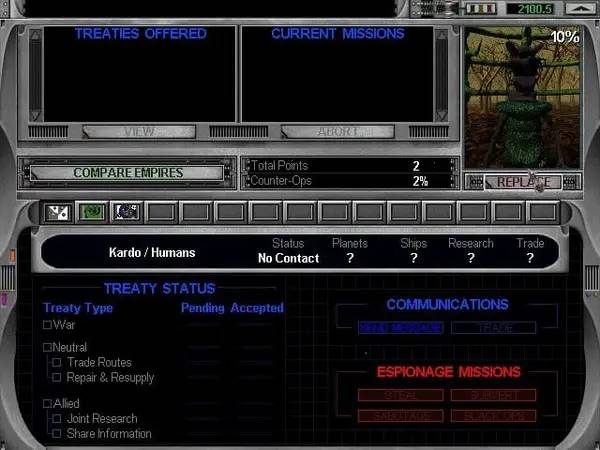
Task: Open Send Message under Communications
Action: (x=400, y=328)
